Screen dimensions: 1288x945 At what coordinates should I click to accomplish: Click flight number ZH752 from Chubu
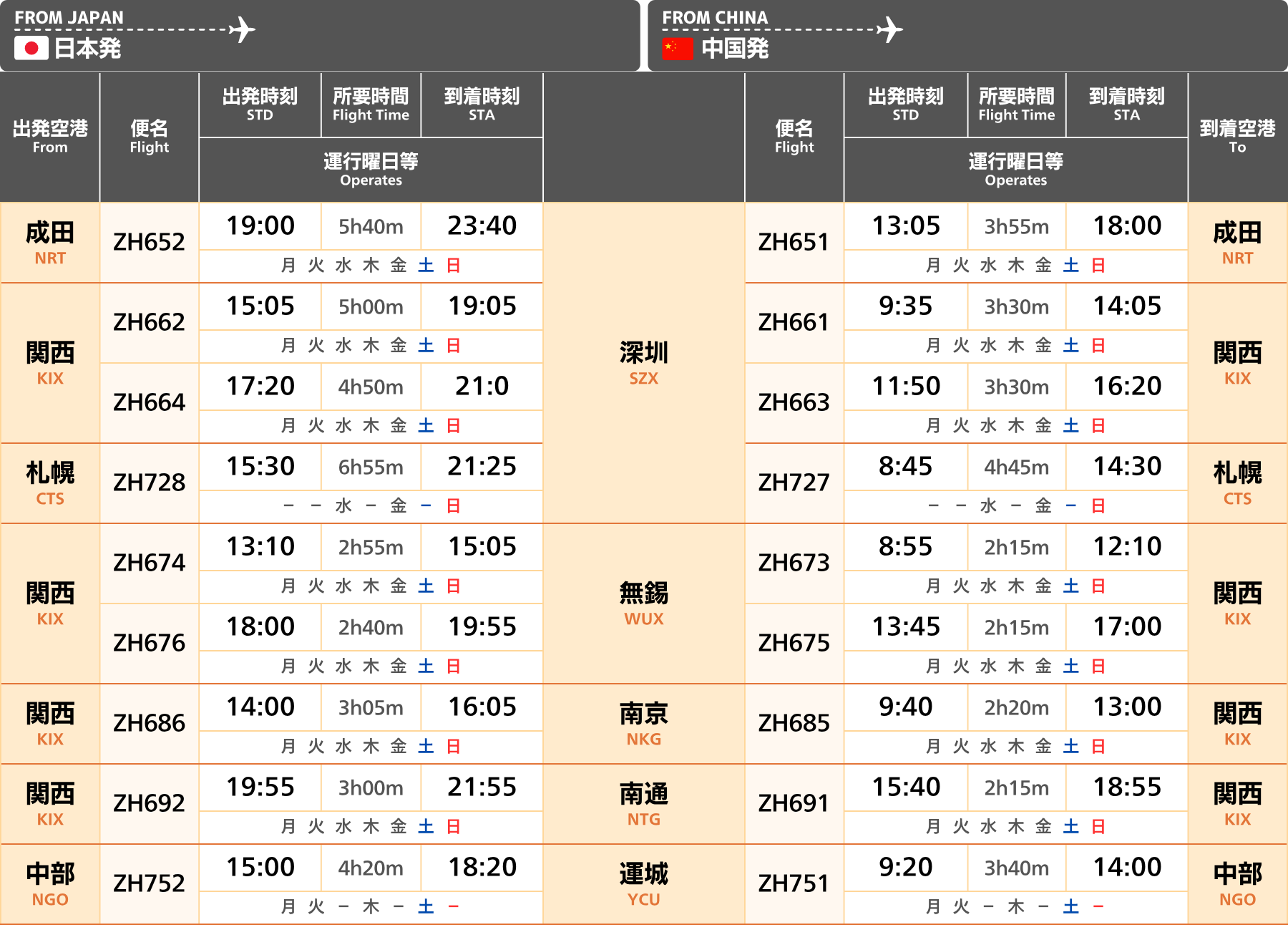coord(149,883)
